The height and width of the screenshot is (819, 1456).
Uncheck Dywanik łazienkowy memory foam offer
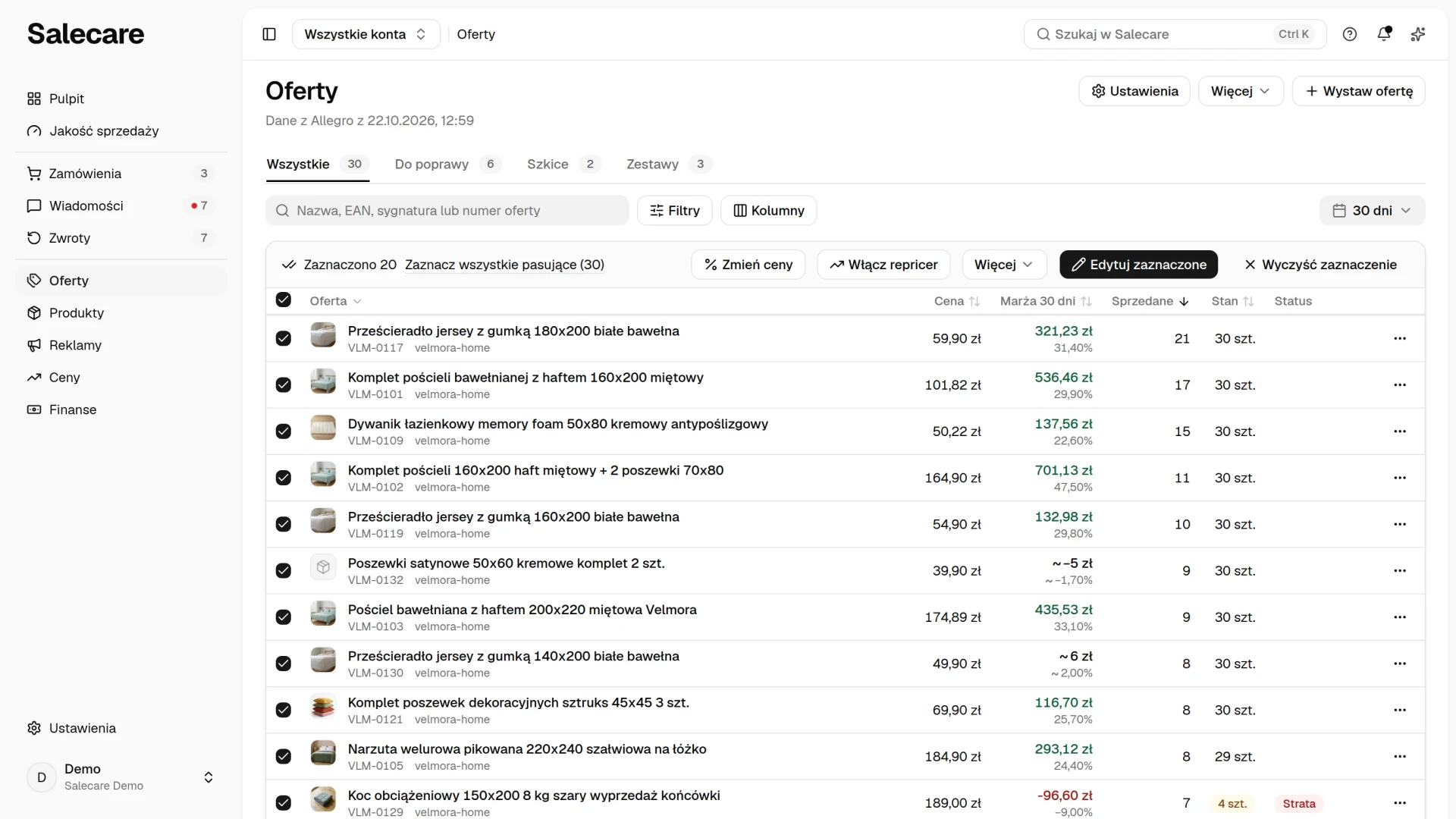coord(284,431)
